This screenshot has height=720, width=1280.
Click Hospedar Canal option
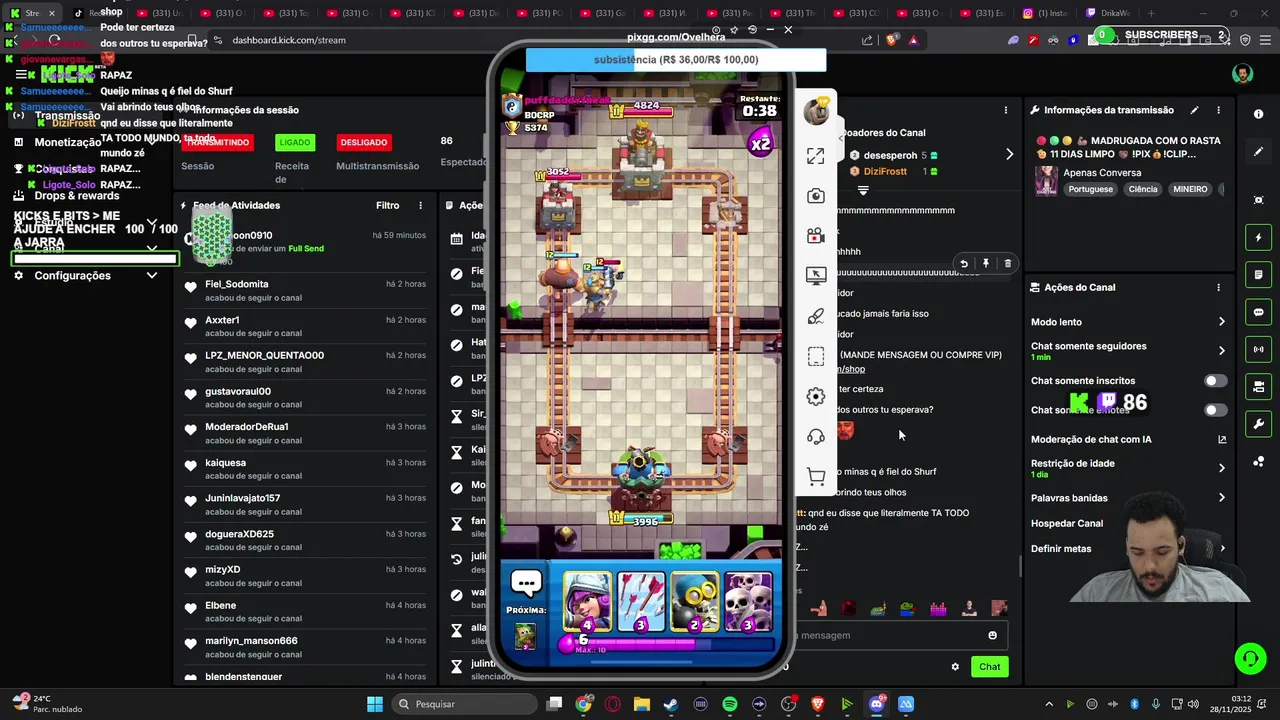[x=1067, y=523]
